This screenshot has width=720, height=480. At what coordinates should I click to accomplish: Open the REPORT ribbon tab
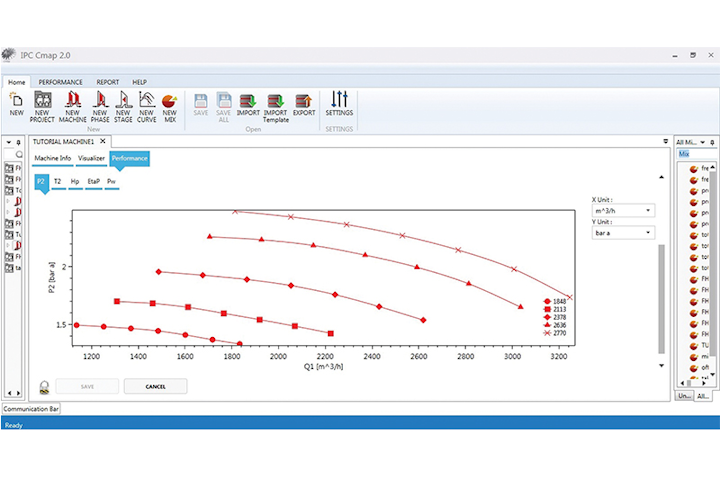pyautogui.click(x=107, y=82)
